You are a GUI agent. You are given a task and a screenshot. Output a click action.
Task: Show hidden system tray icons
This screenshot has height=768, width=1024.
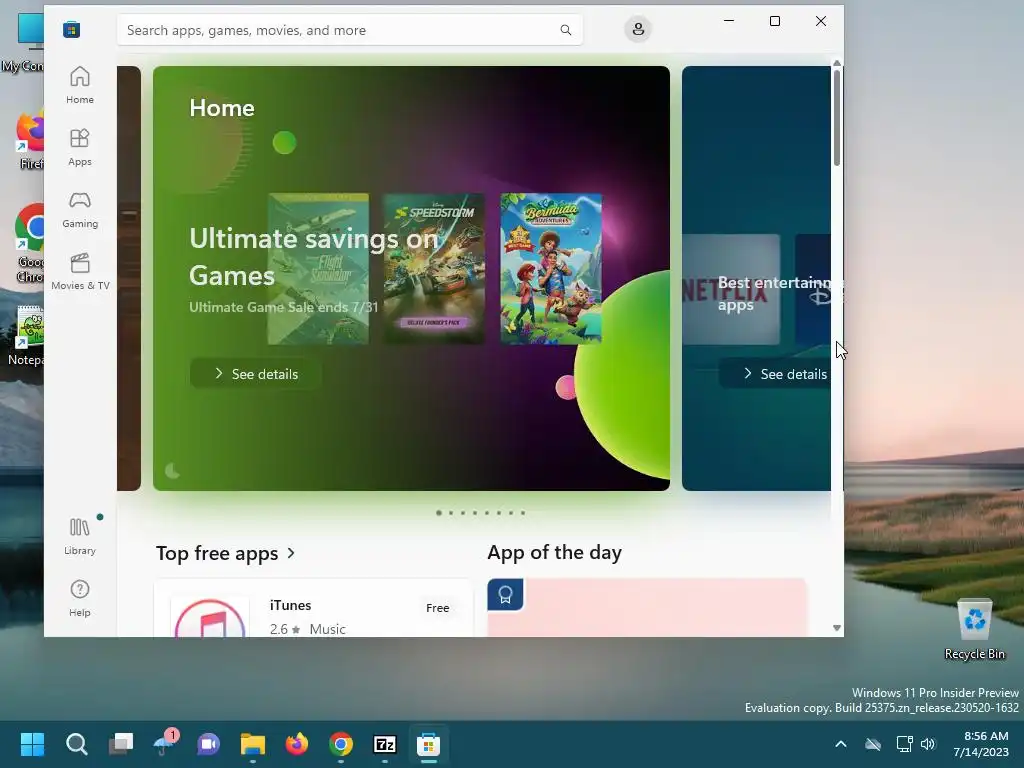click(x=841, y=744)
